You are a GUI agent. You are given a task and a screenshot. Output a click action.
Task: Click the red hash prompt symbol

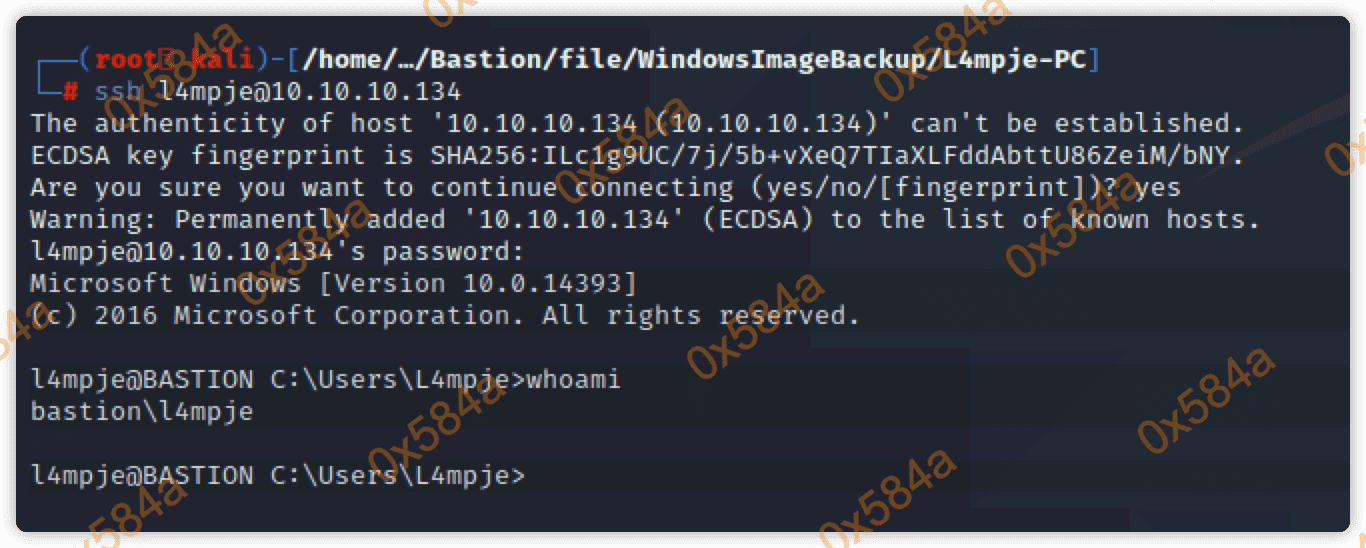(70, 92)
